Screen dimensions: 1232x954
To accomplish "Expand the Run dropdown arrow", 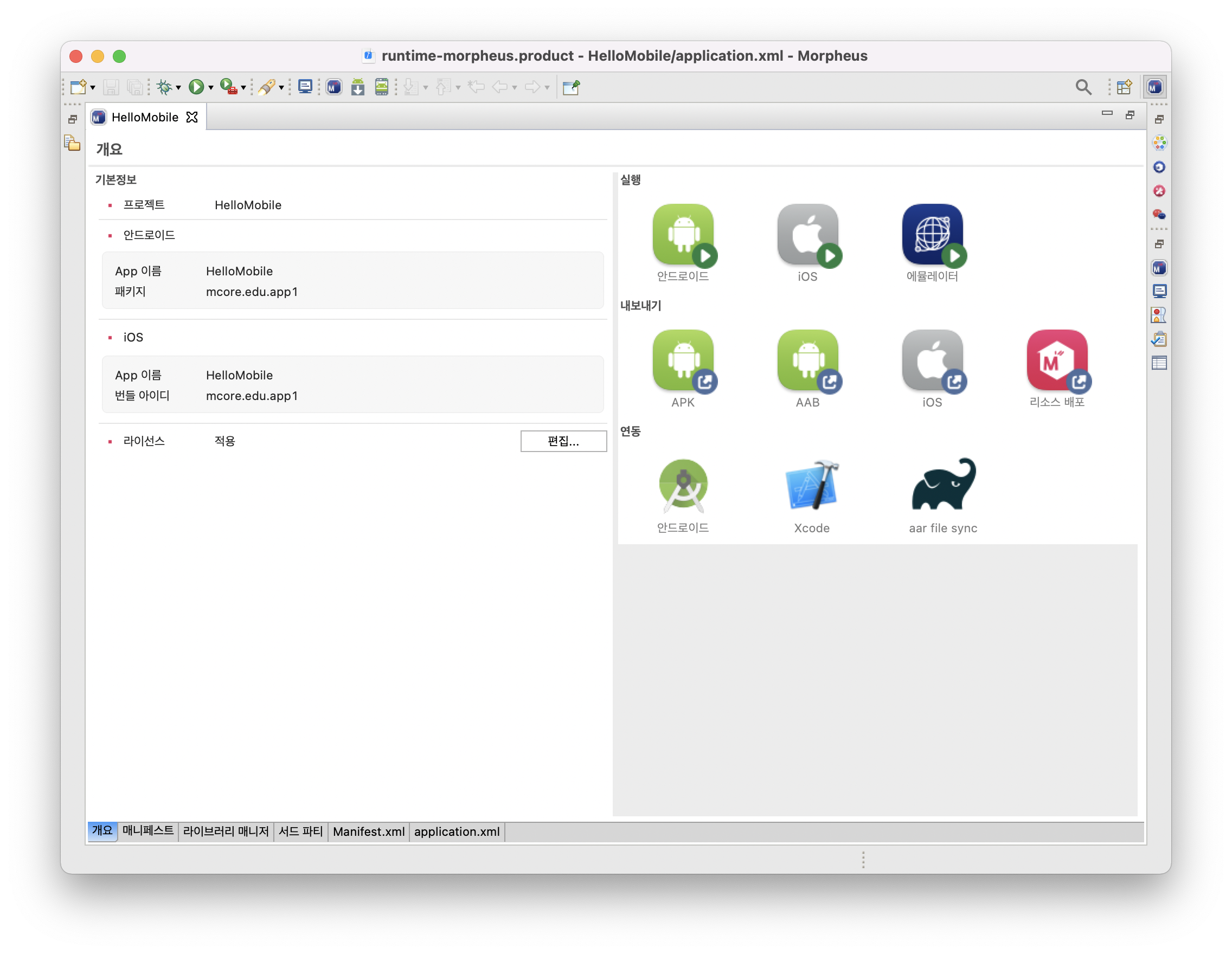I will (x=210, y=88).
